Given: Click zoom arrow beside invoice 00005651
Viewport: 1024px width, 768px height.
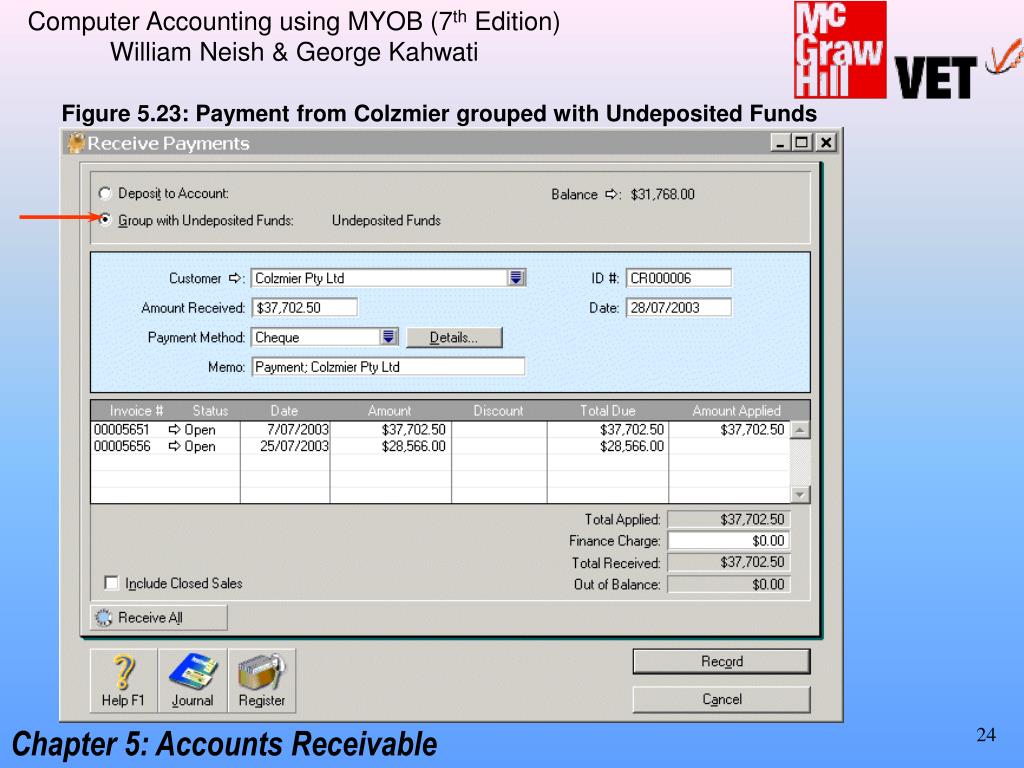Looking at the screenshot, I should (174, 429).
